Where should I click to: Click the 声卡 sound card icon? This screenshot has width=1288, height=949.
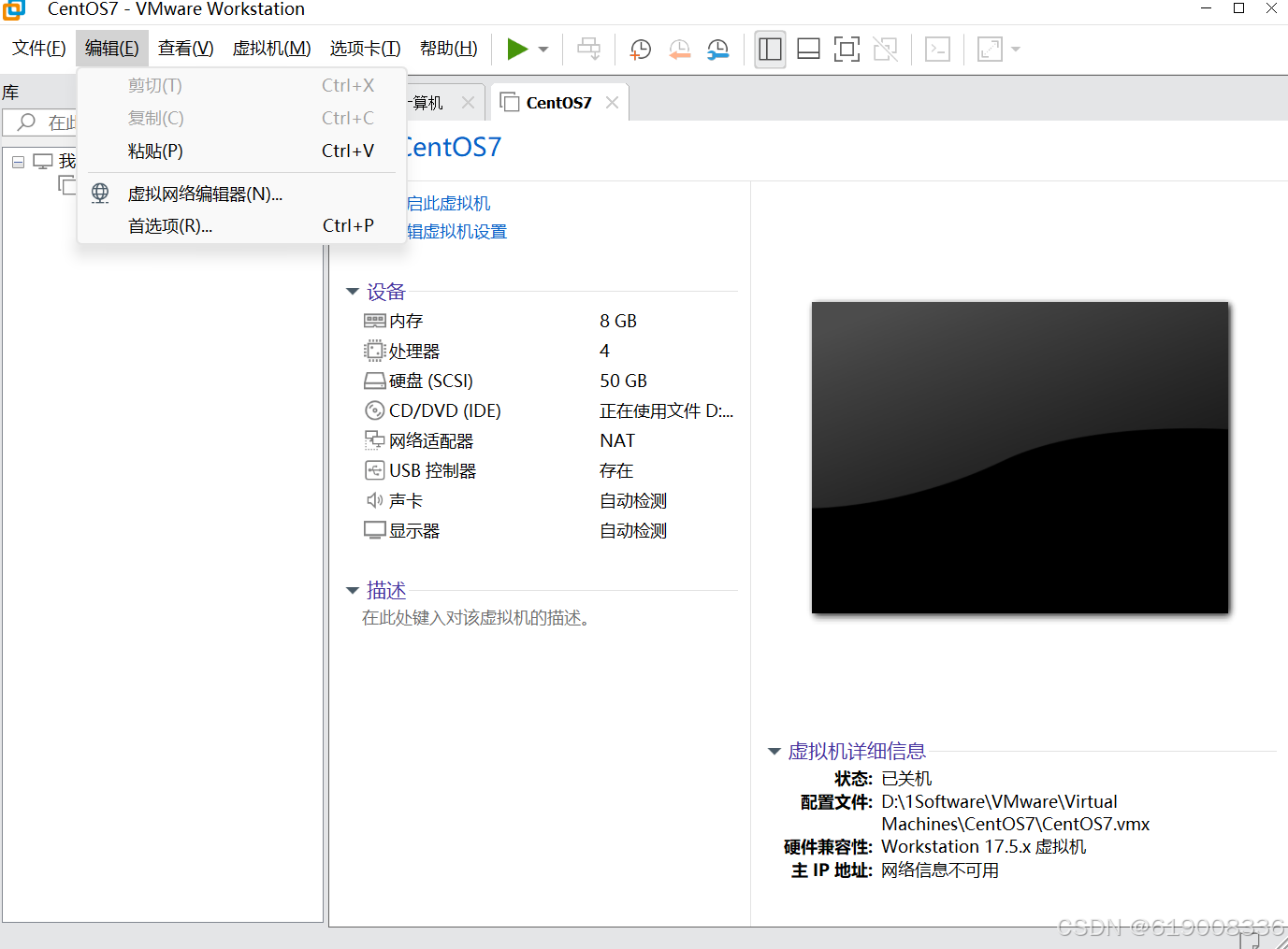coord(374,500)
